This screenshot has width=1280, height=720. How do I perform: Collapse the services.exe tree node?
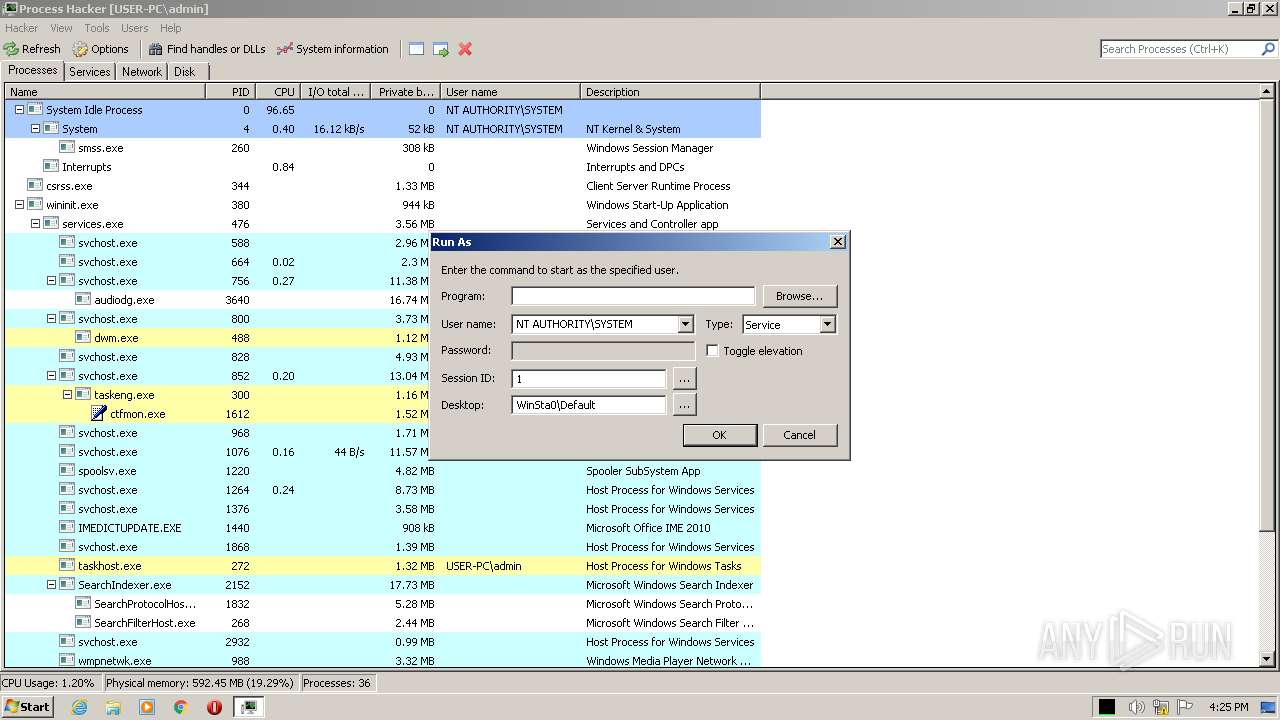pyautogui.click(x=35, y=223)
